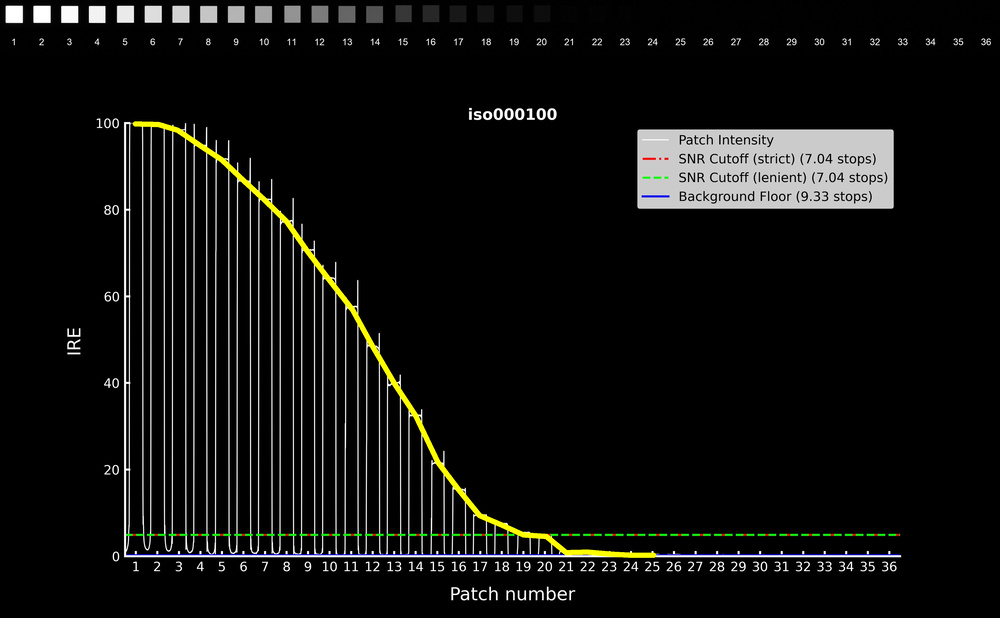
Task: Click 'SNR Cutoff (strict)' legend entry
Action: [776, 159]
